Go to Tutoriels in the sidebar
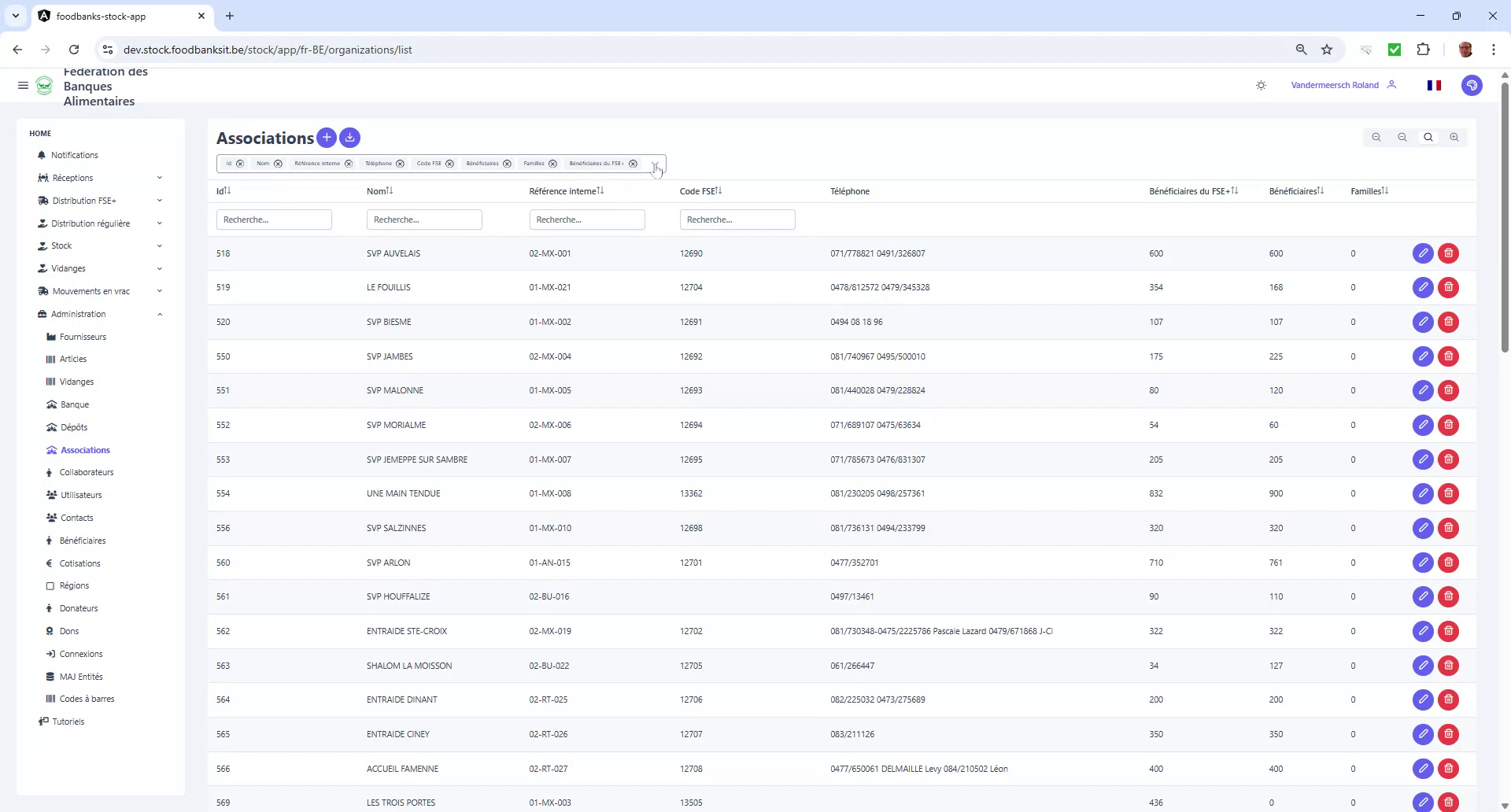The height and width of the screenshot is (812, 1511). pyautogui.click(x=68, y=722)
